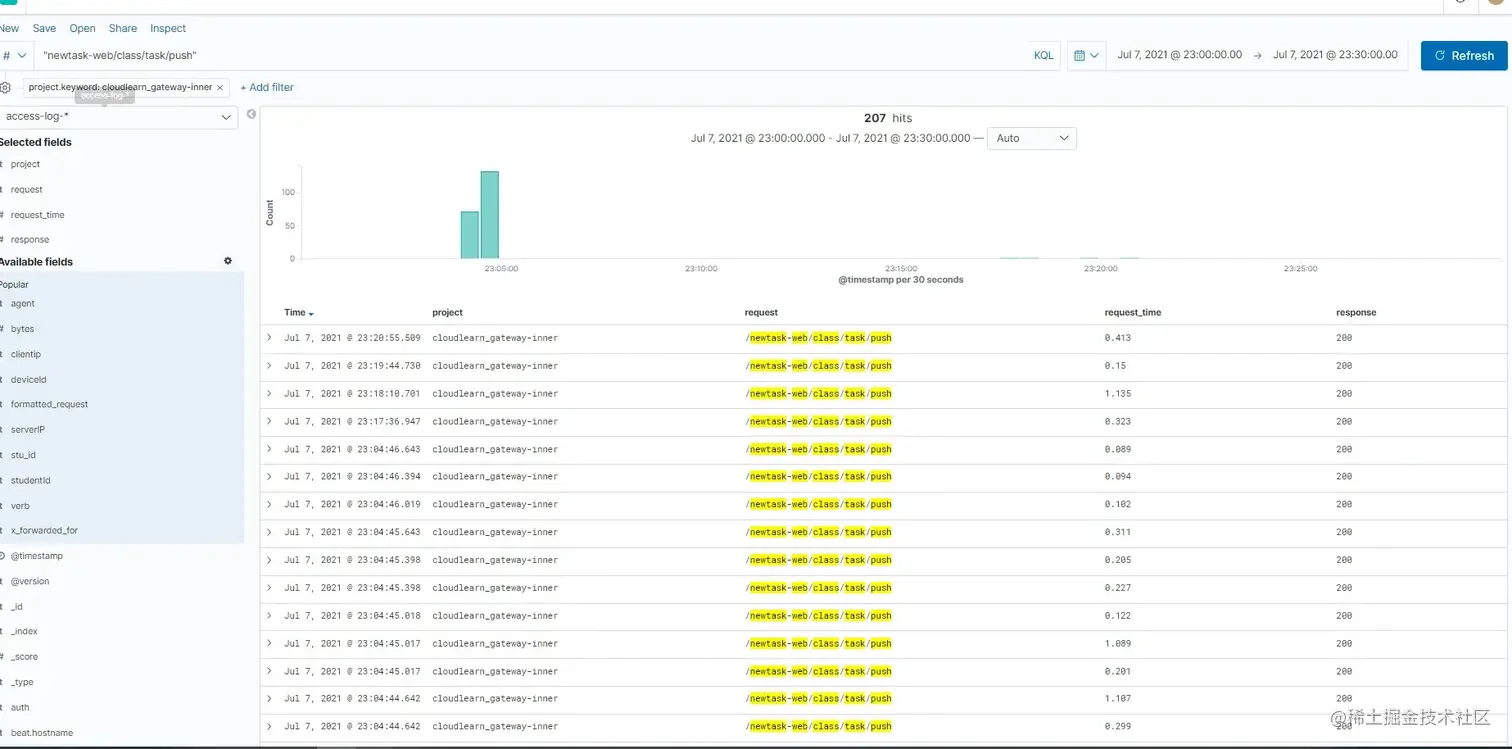This screenshot has width=1512, height=749.
Task: Toggle sort arrow on the Time column
Action: (x=311, y=314)
